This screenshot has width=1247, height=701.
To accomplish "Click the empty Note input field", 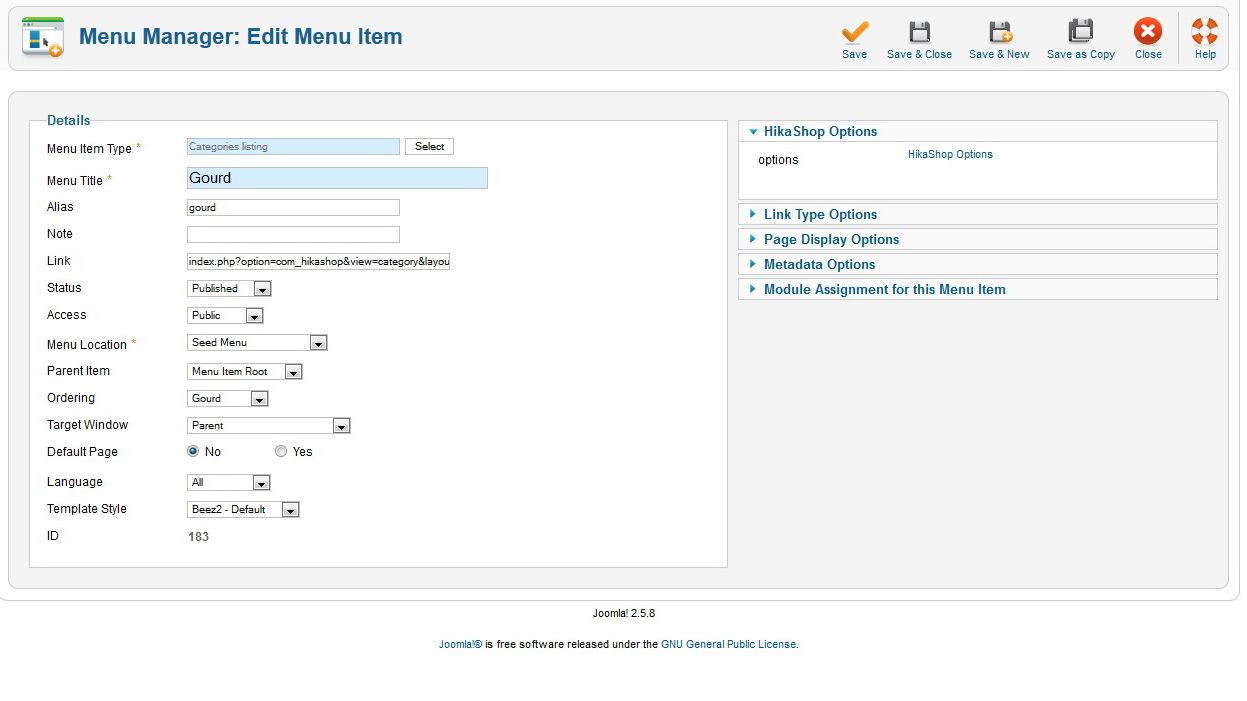I will click(x=293, y=235).
